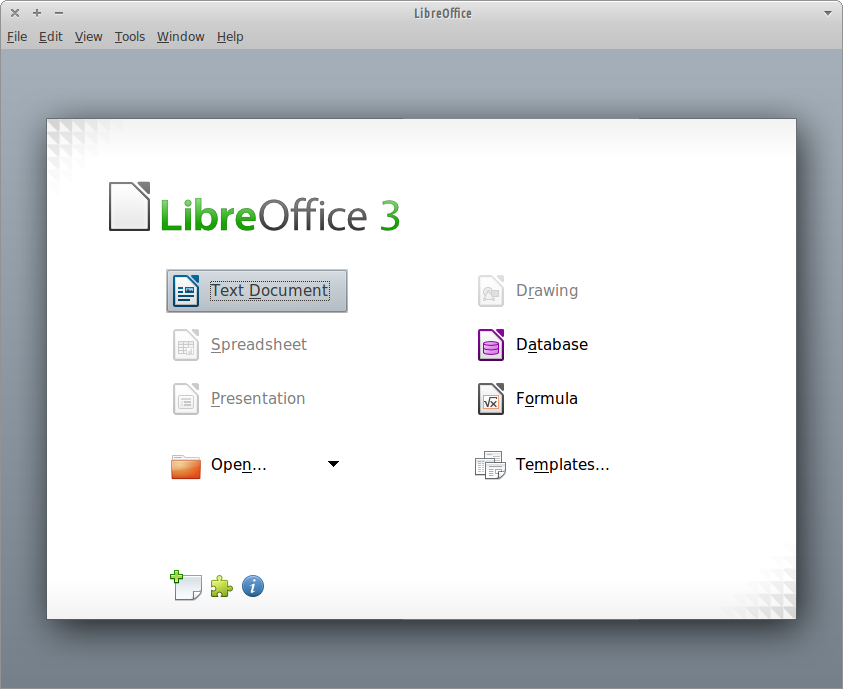Click the Formula square-root icon

[x=491, y=399]
